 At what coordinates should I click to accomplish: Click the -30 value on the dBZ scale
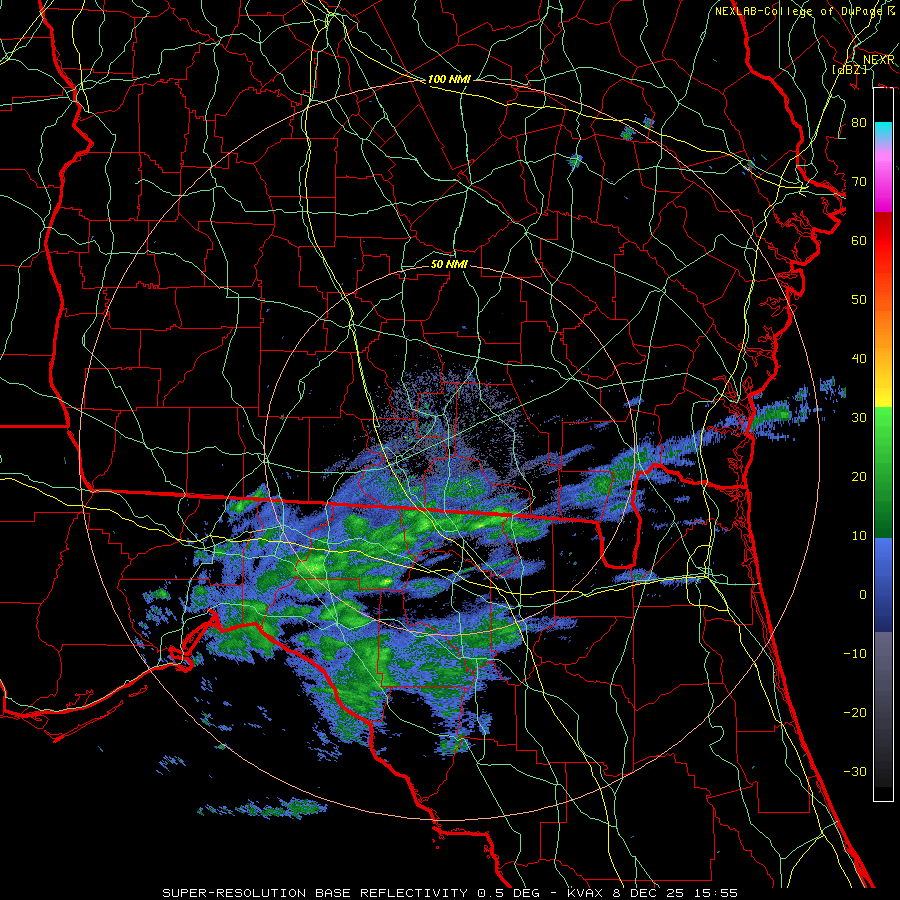click(x=855, y=771)
